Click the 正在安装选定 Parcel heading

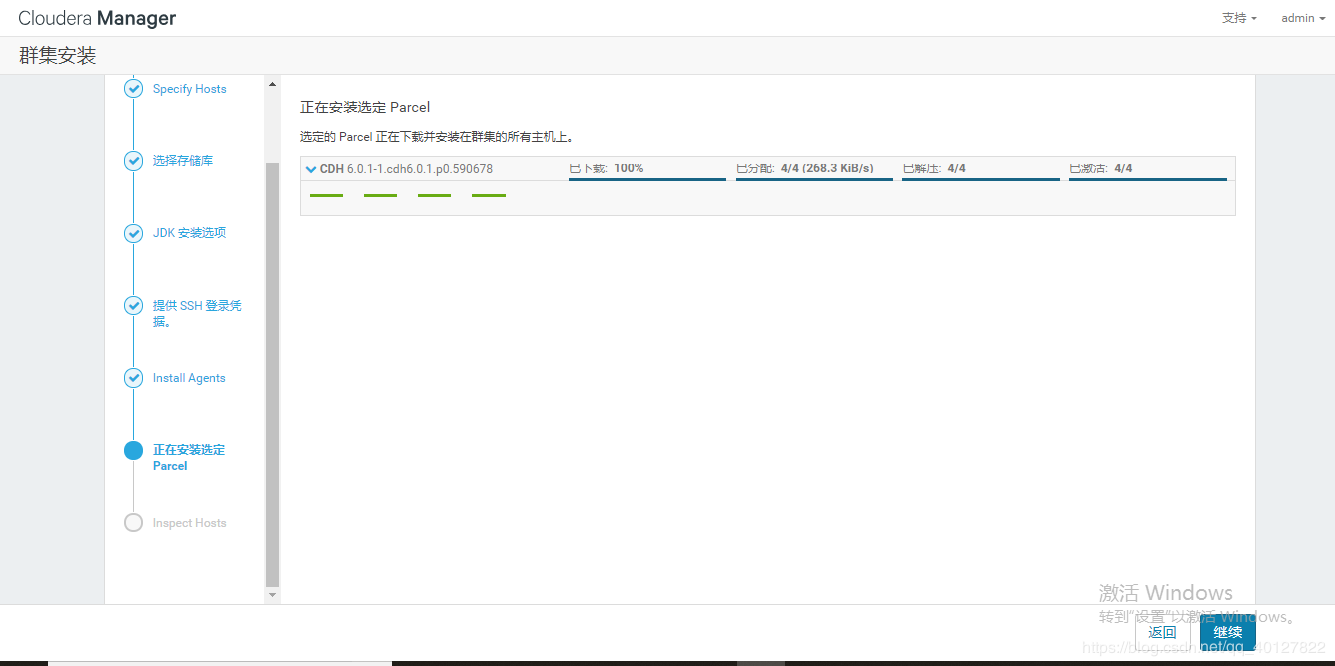click(x=365, y=107)
